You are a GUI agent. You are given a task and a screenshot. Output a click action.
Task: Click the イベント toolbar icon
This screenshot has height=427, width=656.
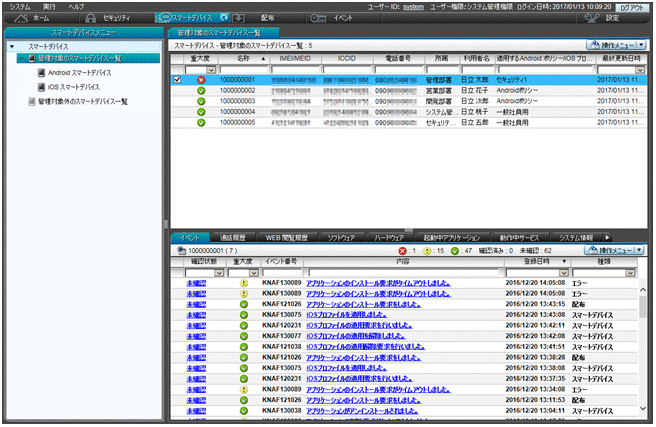pyautogui.click(x=318, y=18)
